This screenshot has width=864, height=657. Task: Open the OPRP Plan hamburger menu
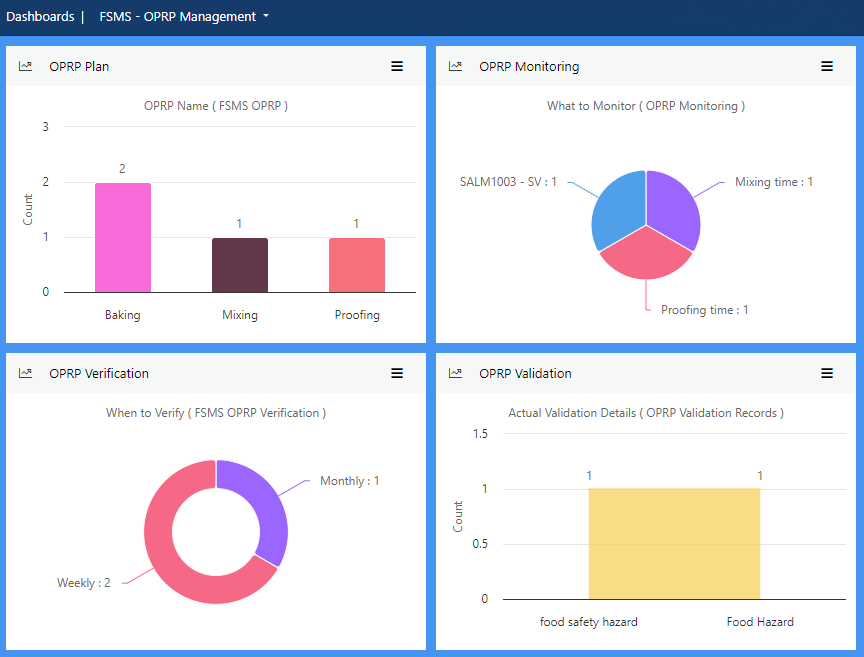point(397,66)
